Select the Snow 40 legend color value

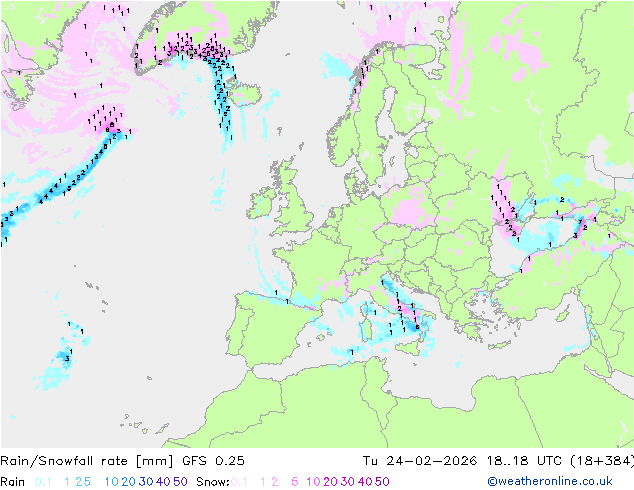pos(365,482)
